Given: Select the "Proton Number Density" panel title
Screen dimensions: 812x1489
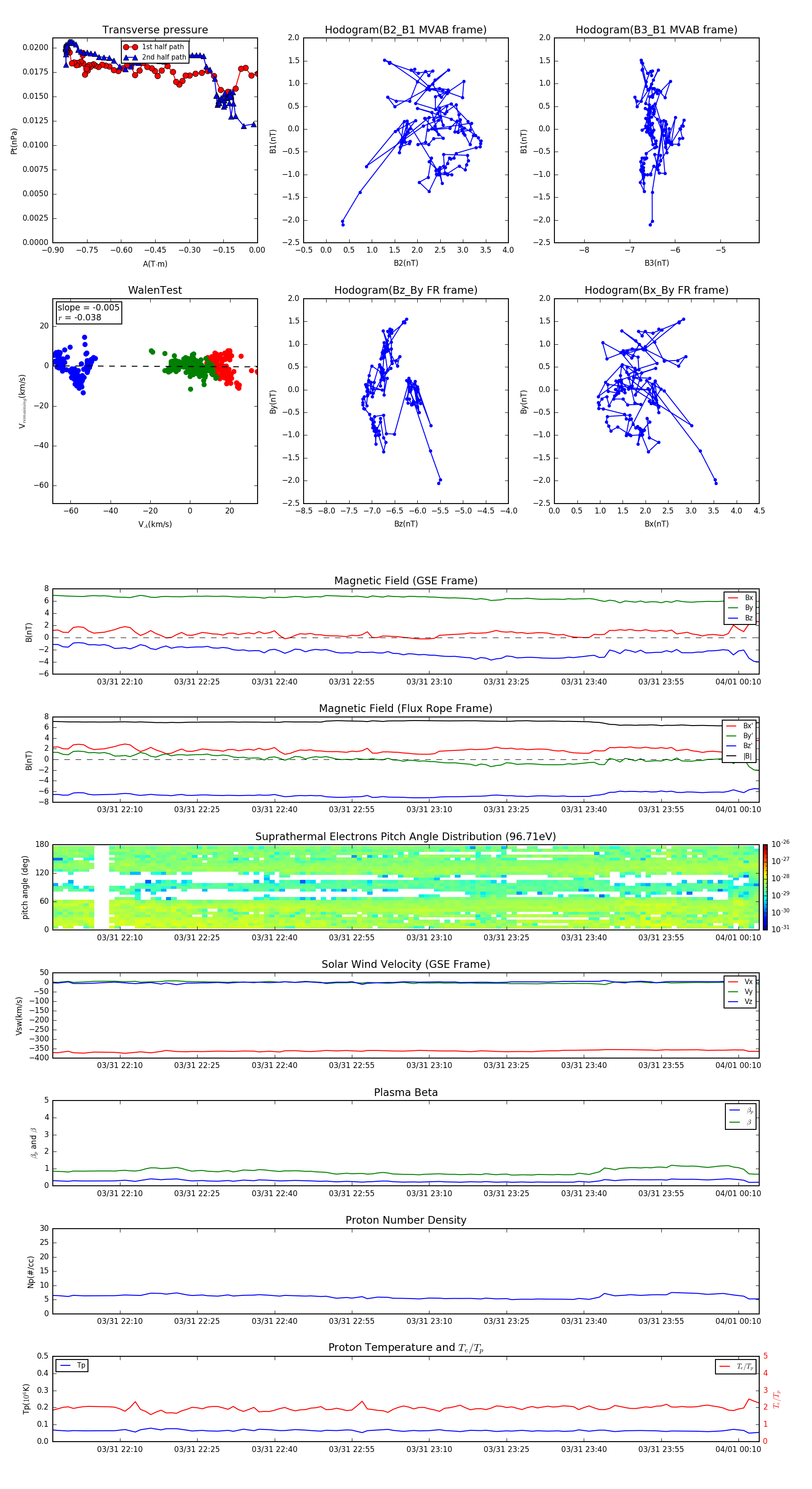Looking at the screenshot, I should 406,1220.
